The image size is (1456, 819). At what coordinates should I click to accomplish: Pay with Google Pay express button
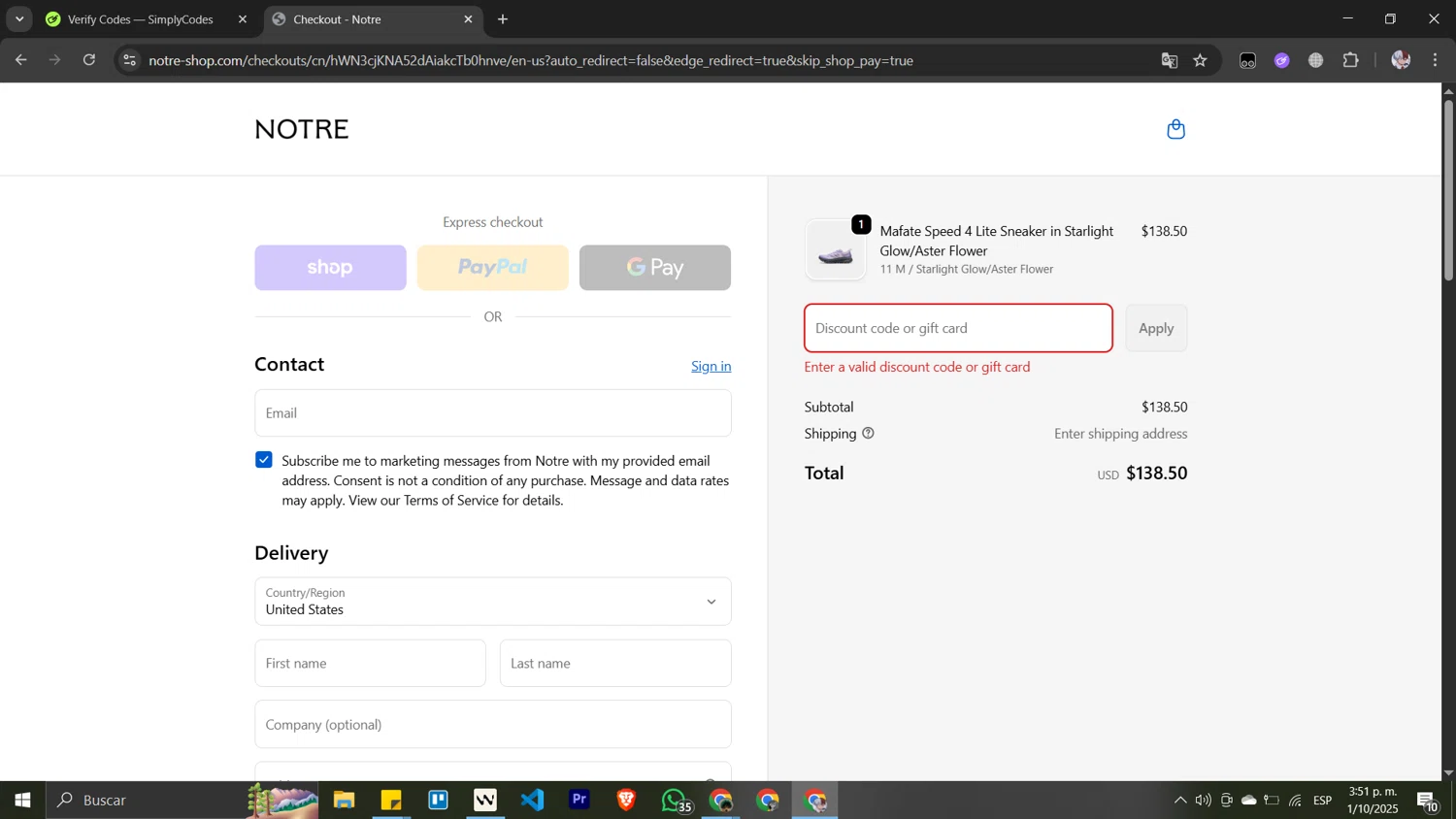click(x=655, y=268)
